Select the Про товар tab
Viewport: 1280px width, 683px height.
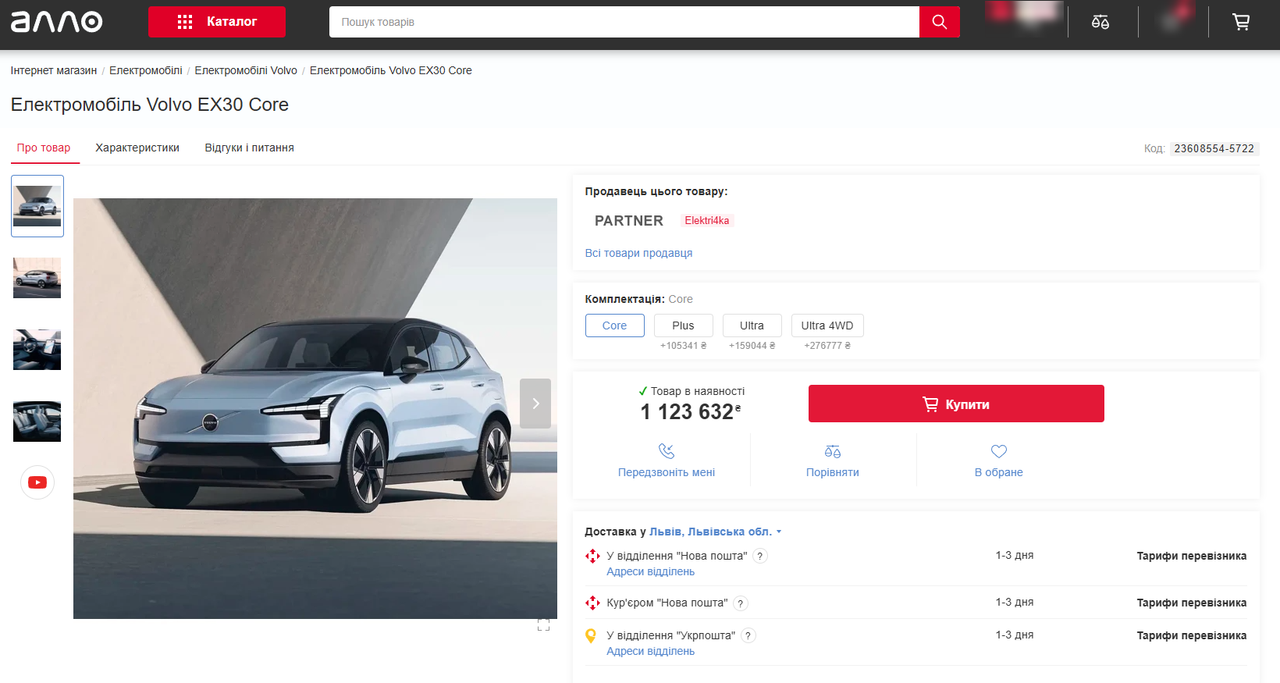pos(44,148)
